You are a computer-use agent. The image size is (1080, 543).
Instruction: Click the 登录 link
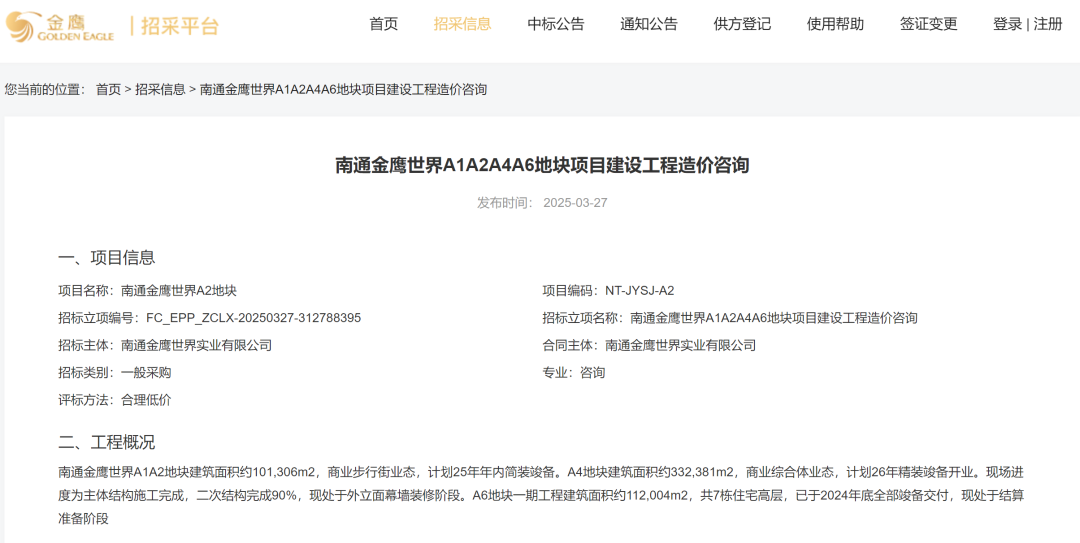1007,24
